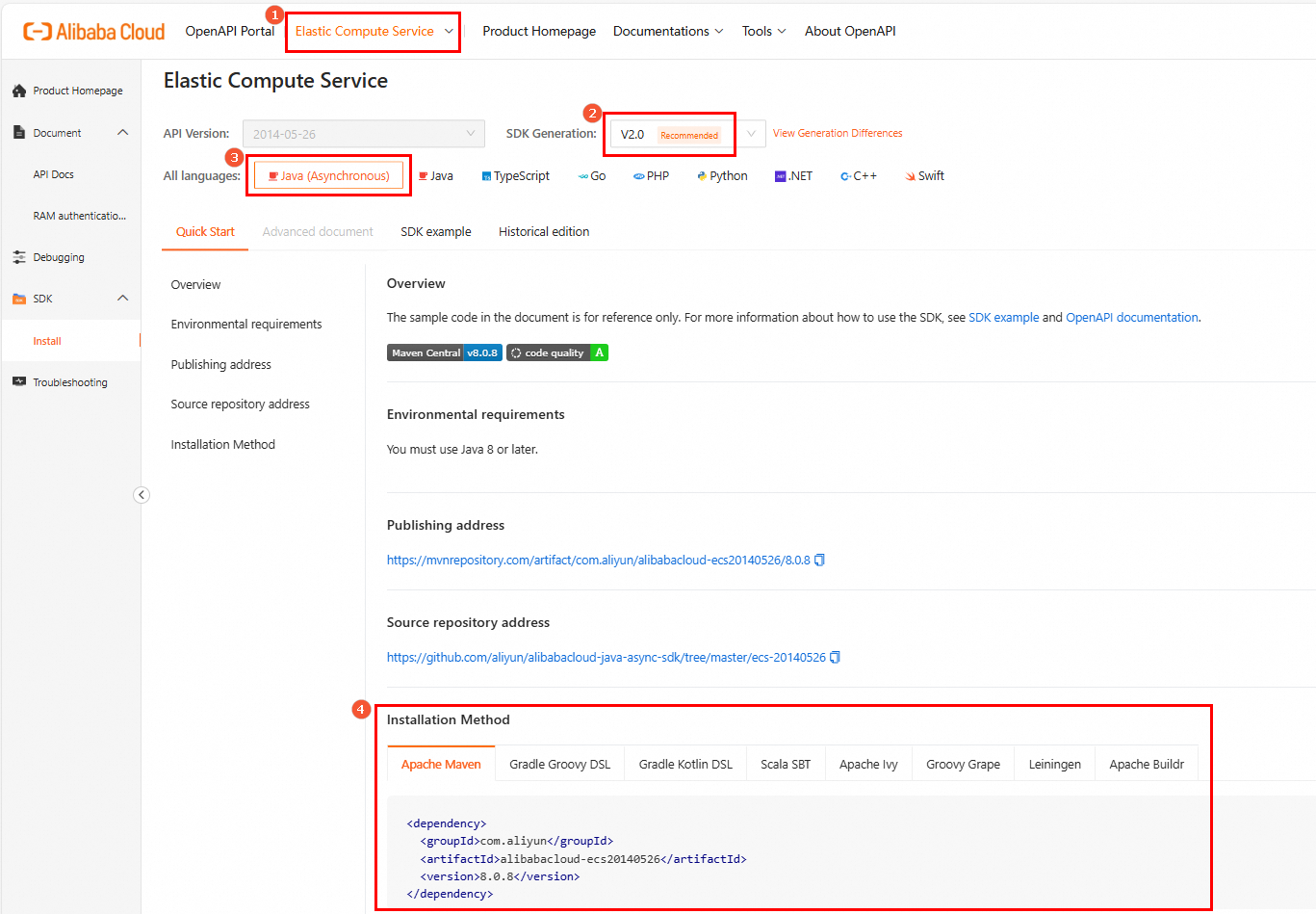Jump to Overview in the page outline
Image resolution: width=1316 pixels, height=914 pixels.
click(195, 285)
